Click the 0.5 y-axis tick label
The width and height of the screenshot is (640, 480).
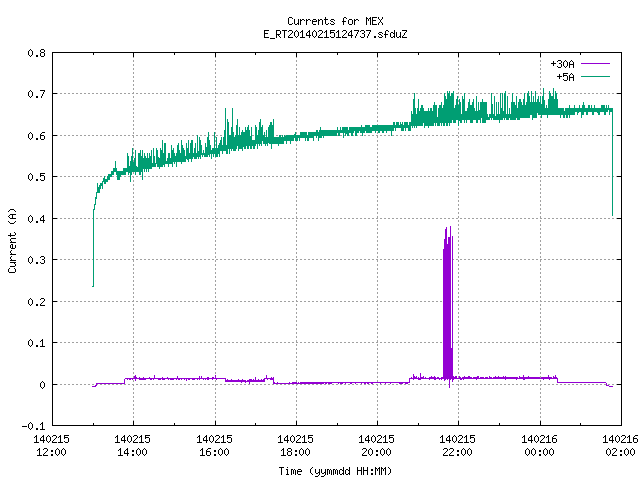point(36,177)
